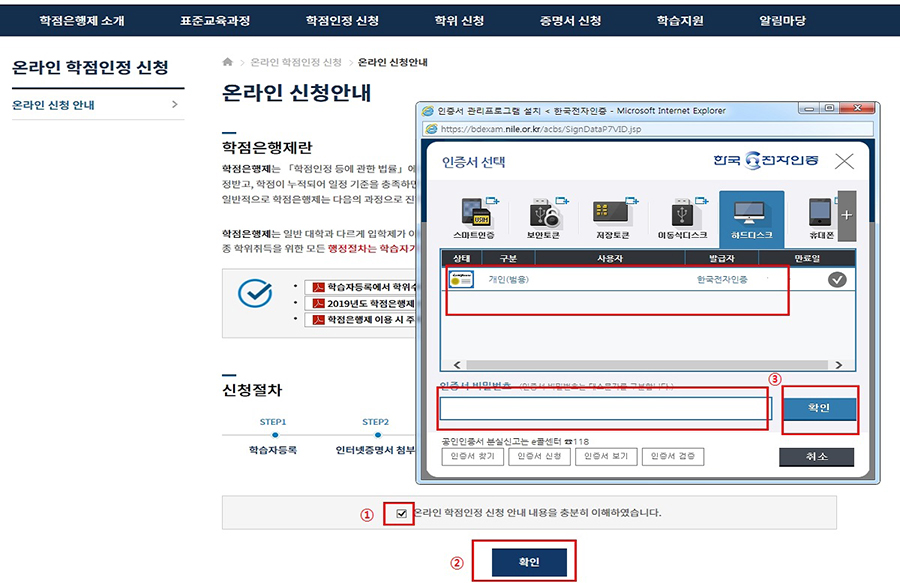Click the 온라인 신청안내 breadcrumb text
The height and width of the screenshot is (583, 900).
click(x=393, y=62)
